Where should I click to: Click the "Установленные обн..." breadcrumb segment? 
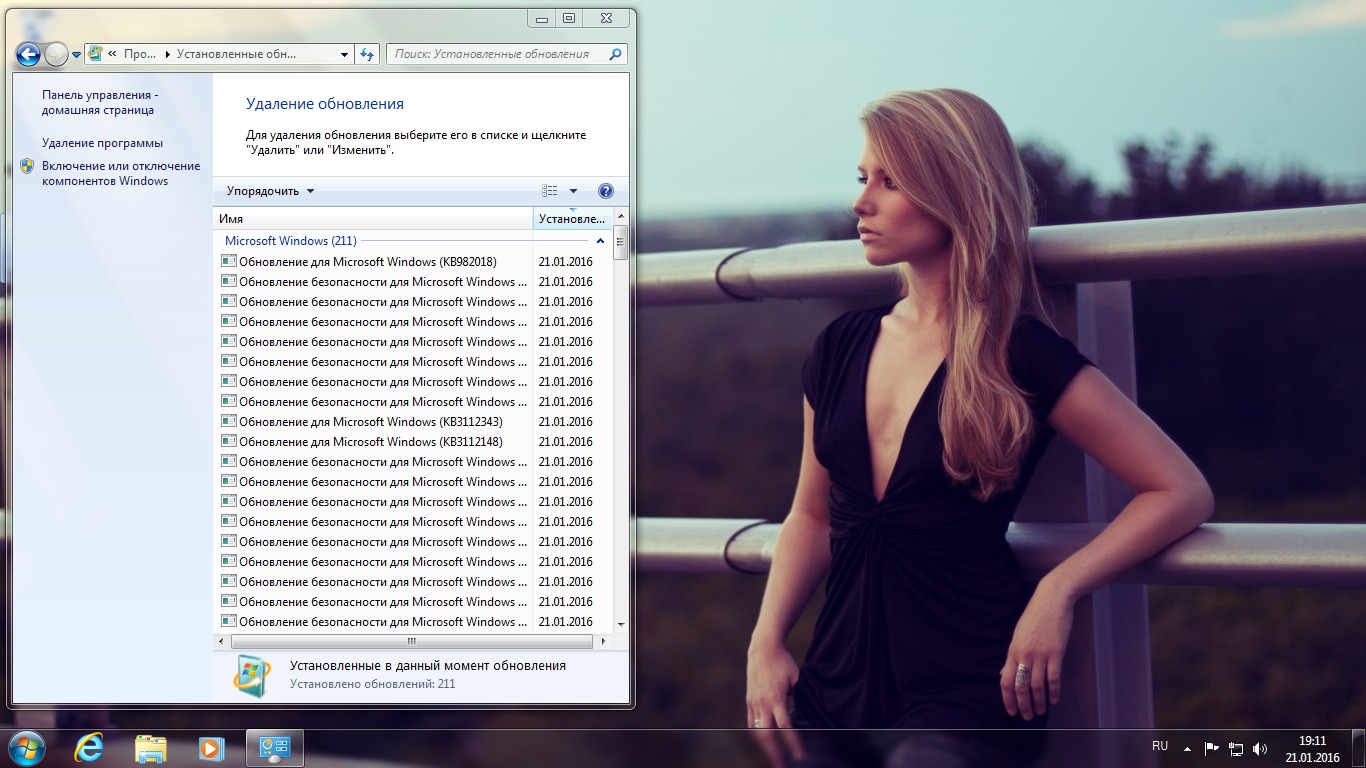236,54
